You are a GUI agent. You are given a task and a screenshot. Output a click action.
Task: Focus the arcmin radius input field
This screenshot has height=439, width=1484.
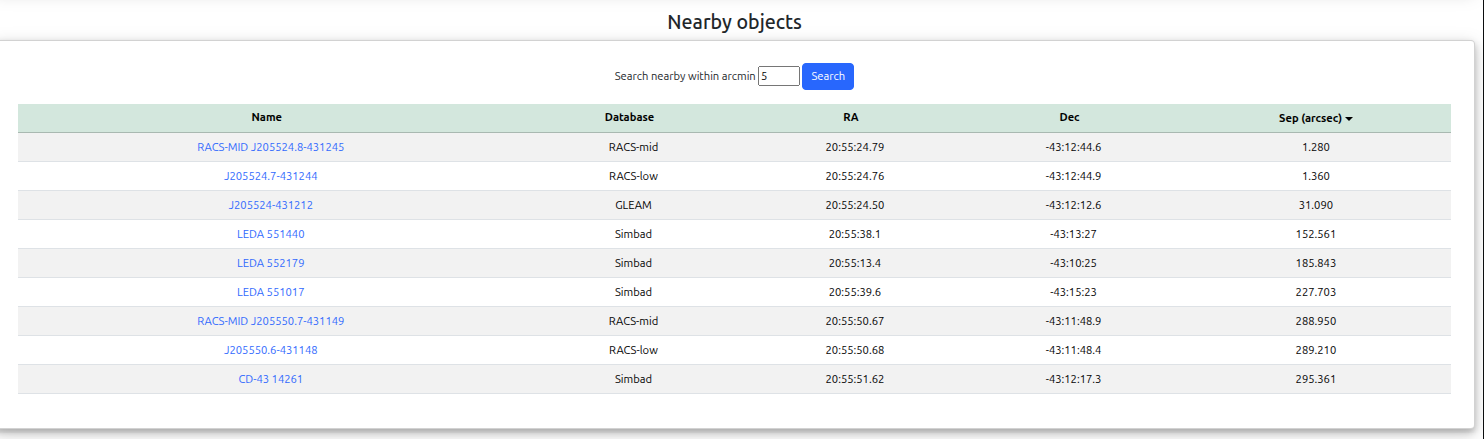pyautogui.click(x=779, y=76)
